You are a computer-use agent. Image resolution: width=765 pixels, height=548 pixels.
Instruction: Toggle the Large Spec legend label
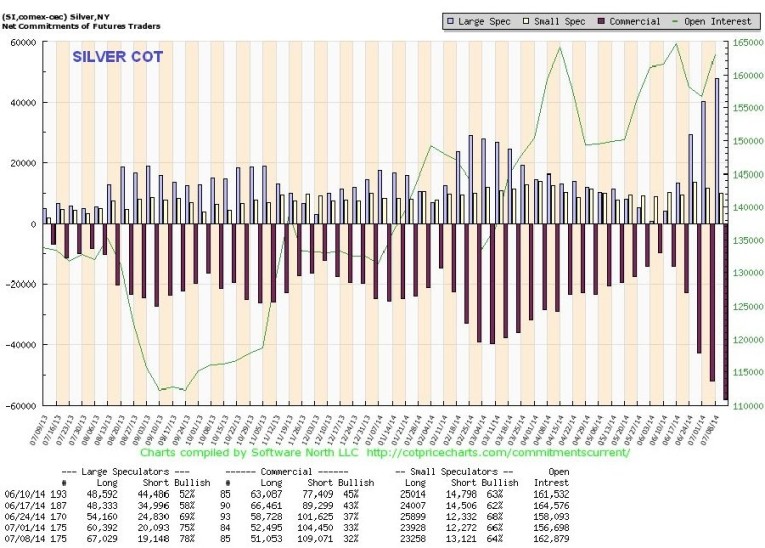484,21
